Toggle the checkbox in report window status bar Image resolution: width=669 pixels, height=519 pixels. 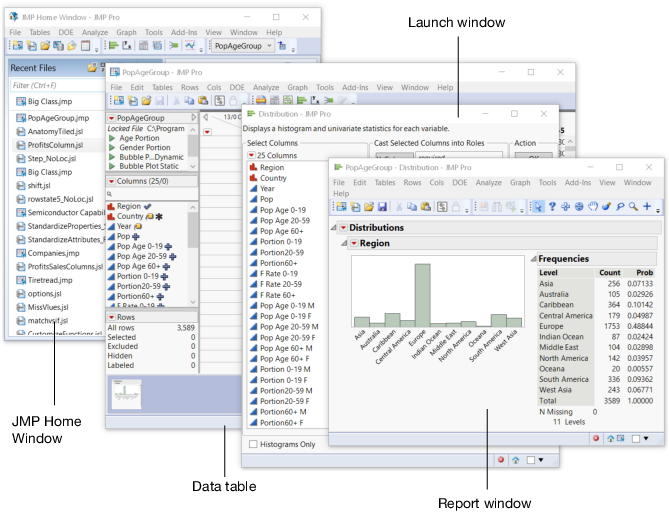(x=636, y=439)
